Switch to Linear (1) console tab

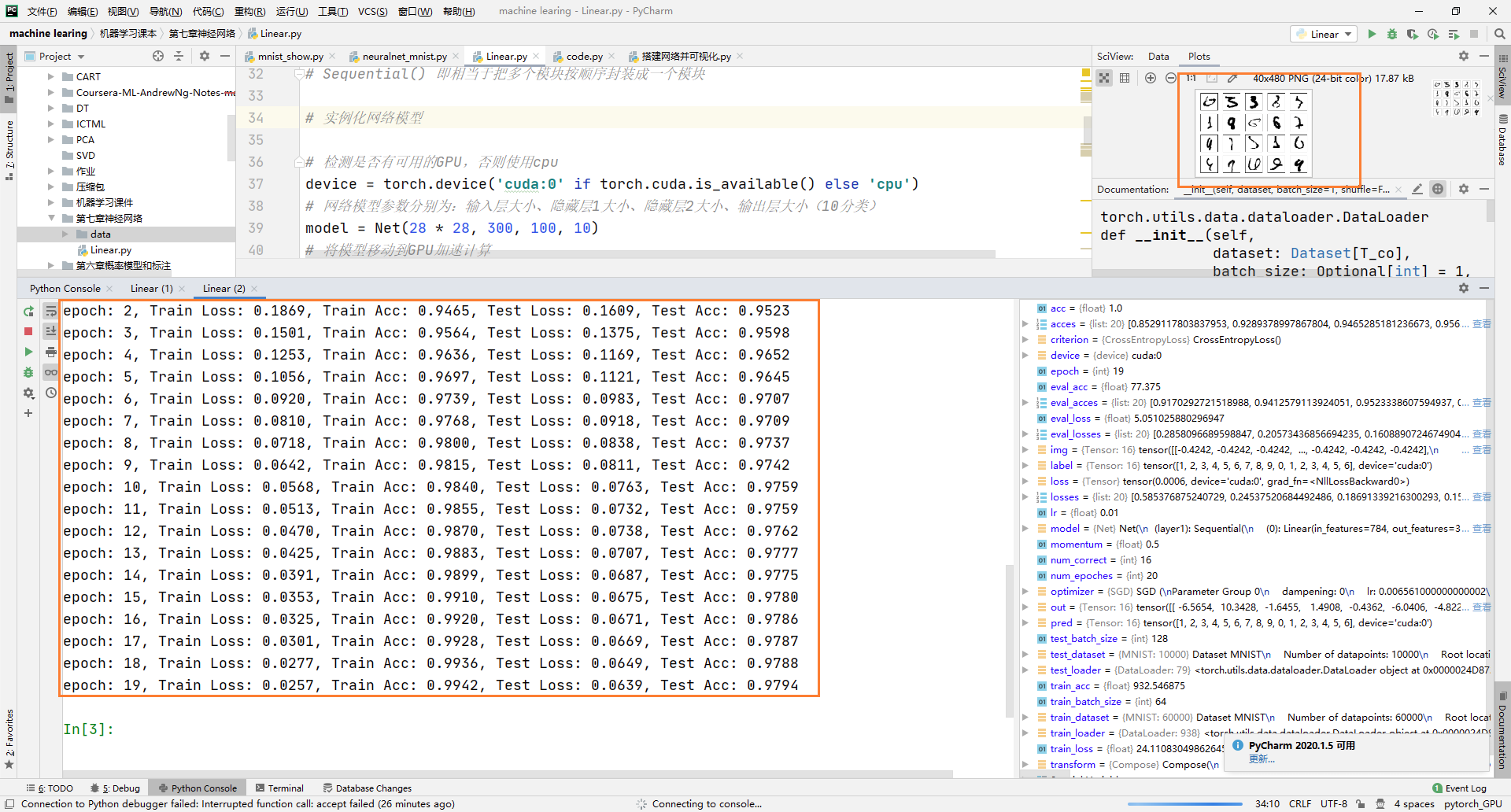152,288
